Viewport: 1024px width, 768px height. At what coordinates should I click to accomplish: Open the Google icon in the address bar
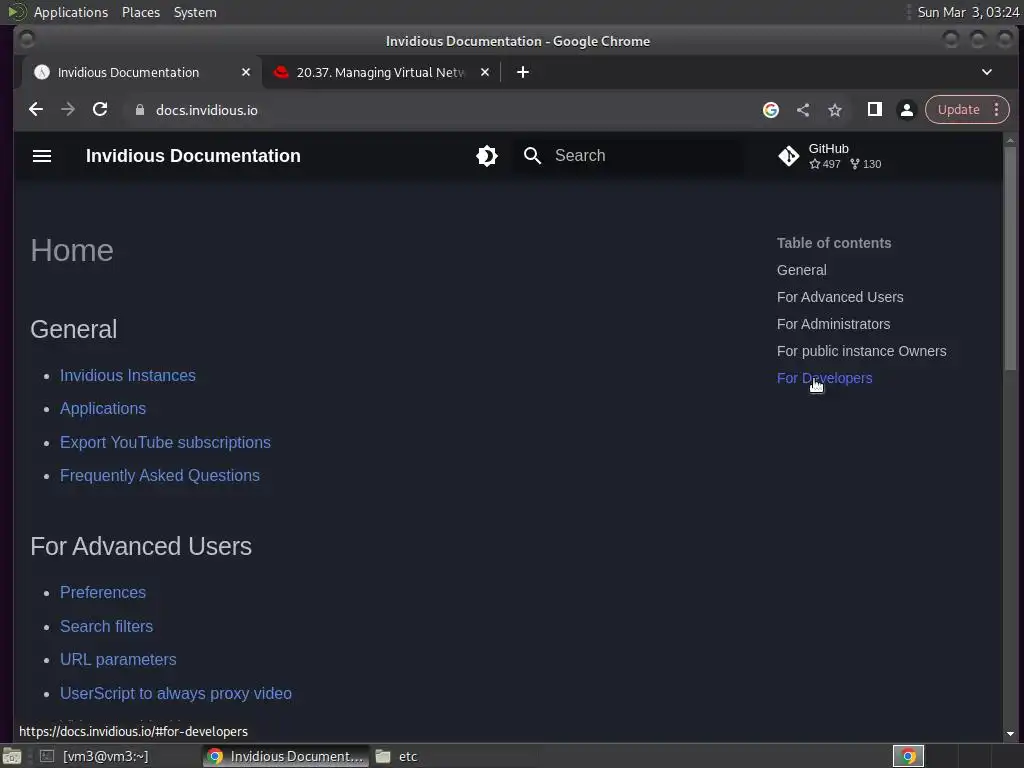point(771,110)
